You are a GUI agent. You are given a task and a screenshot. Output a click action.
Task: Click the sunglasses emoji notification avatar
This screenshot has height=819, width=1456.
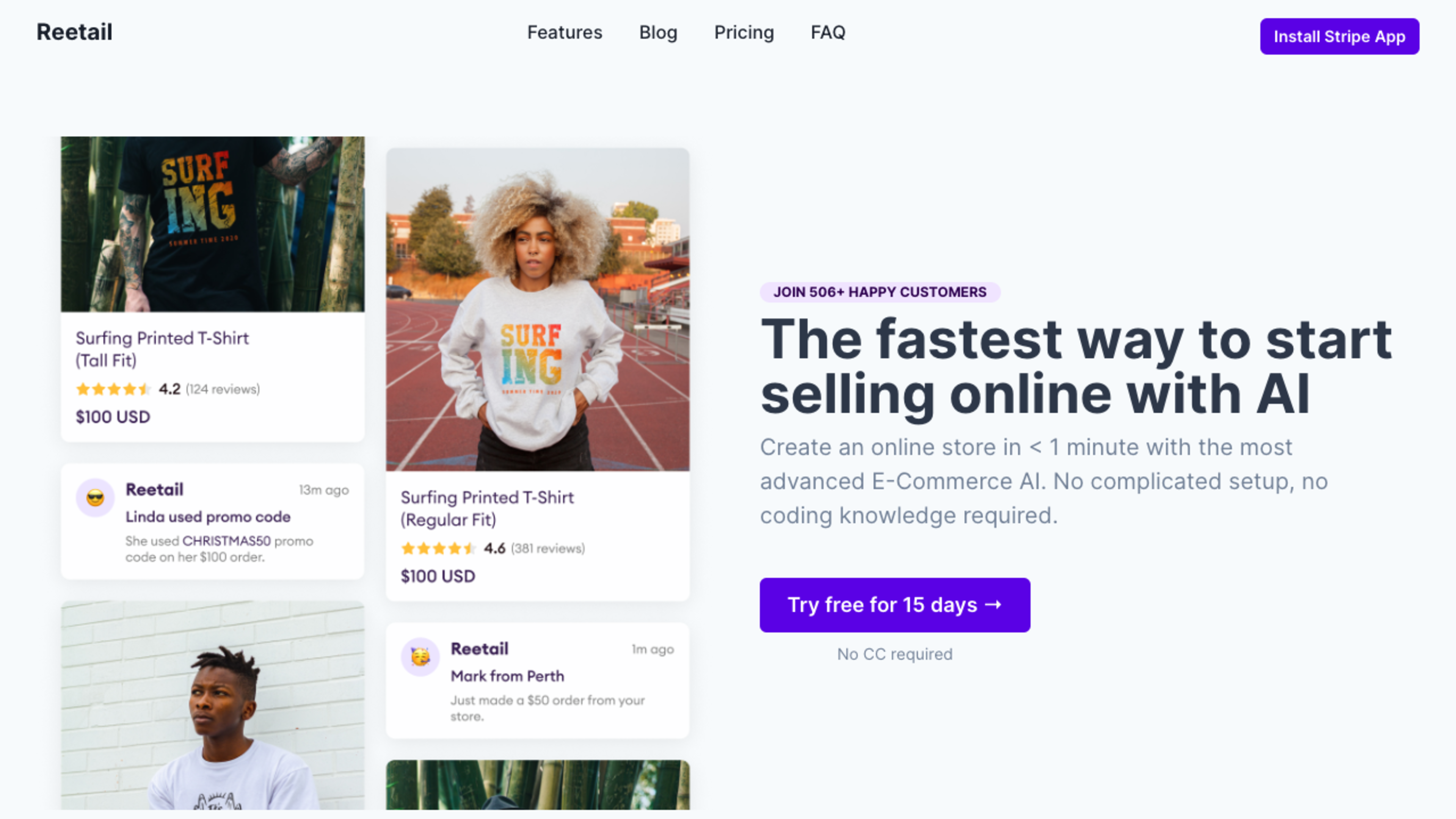tap(95, 498)
